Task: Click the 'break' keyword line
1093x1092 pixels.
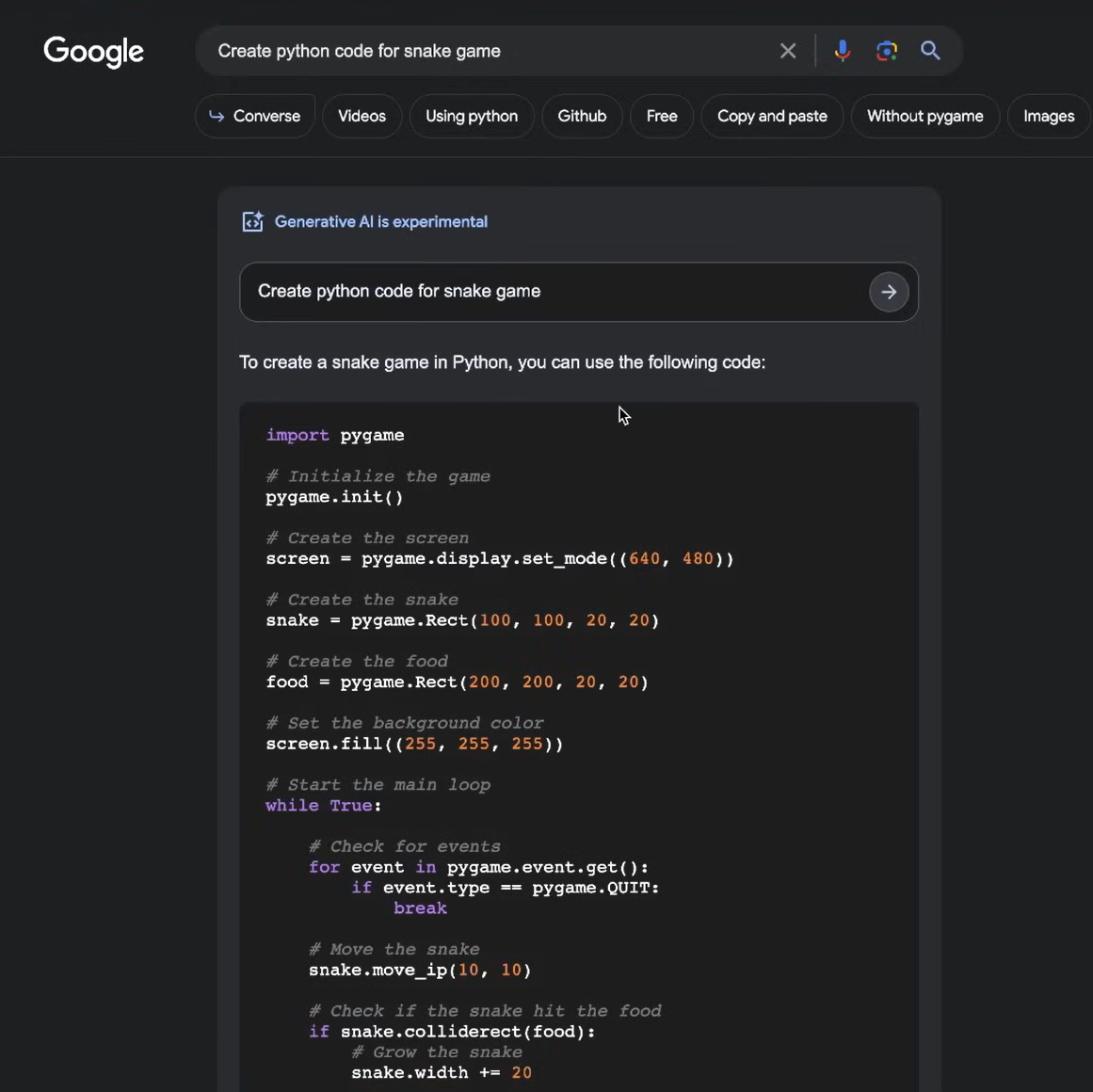Action: [x=420, y=908]
